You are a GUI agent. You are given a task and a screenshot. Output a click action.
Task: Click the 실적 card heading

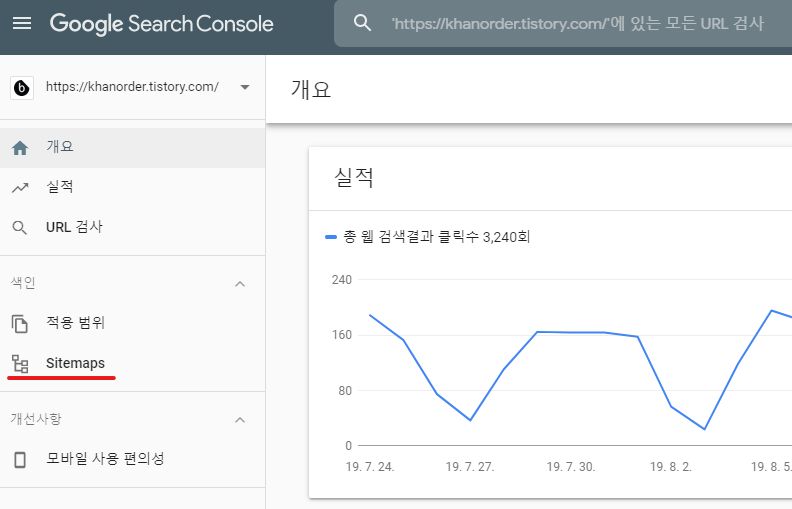click(x=354, y=177)
